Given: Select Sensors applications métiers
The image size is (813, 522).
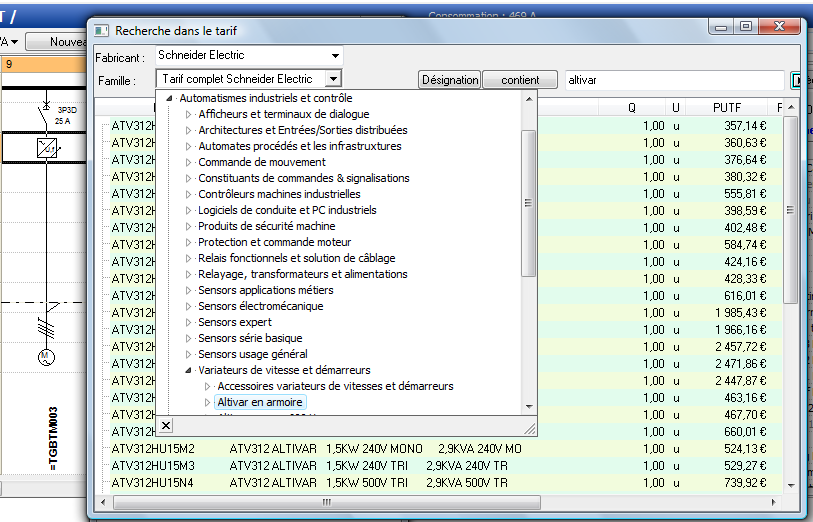Looking at the screenshot, I should coord(265,290).
